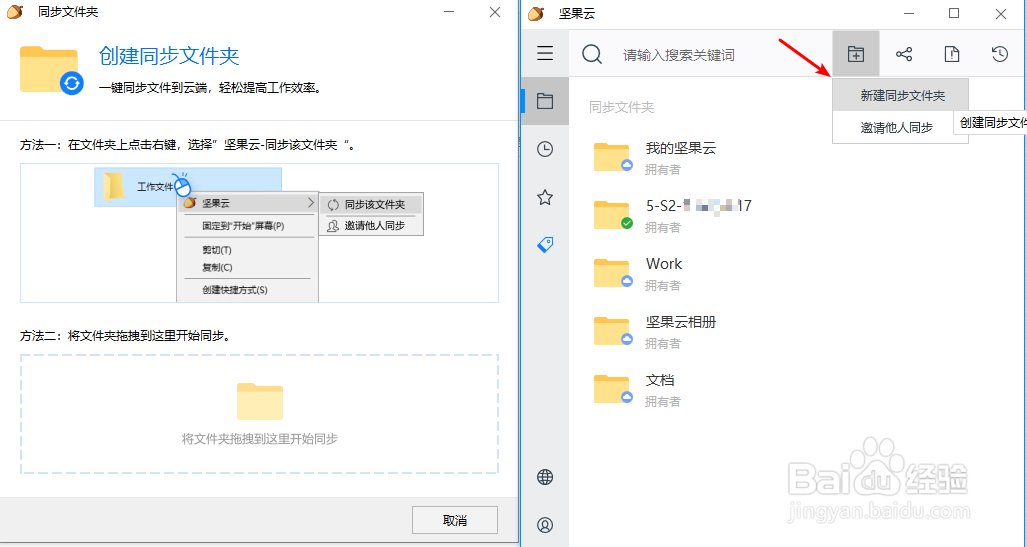Screen dimensions: 1027x547
Task: Open recent files clock sidebar icon
Action: click(x=545, y=149)
